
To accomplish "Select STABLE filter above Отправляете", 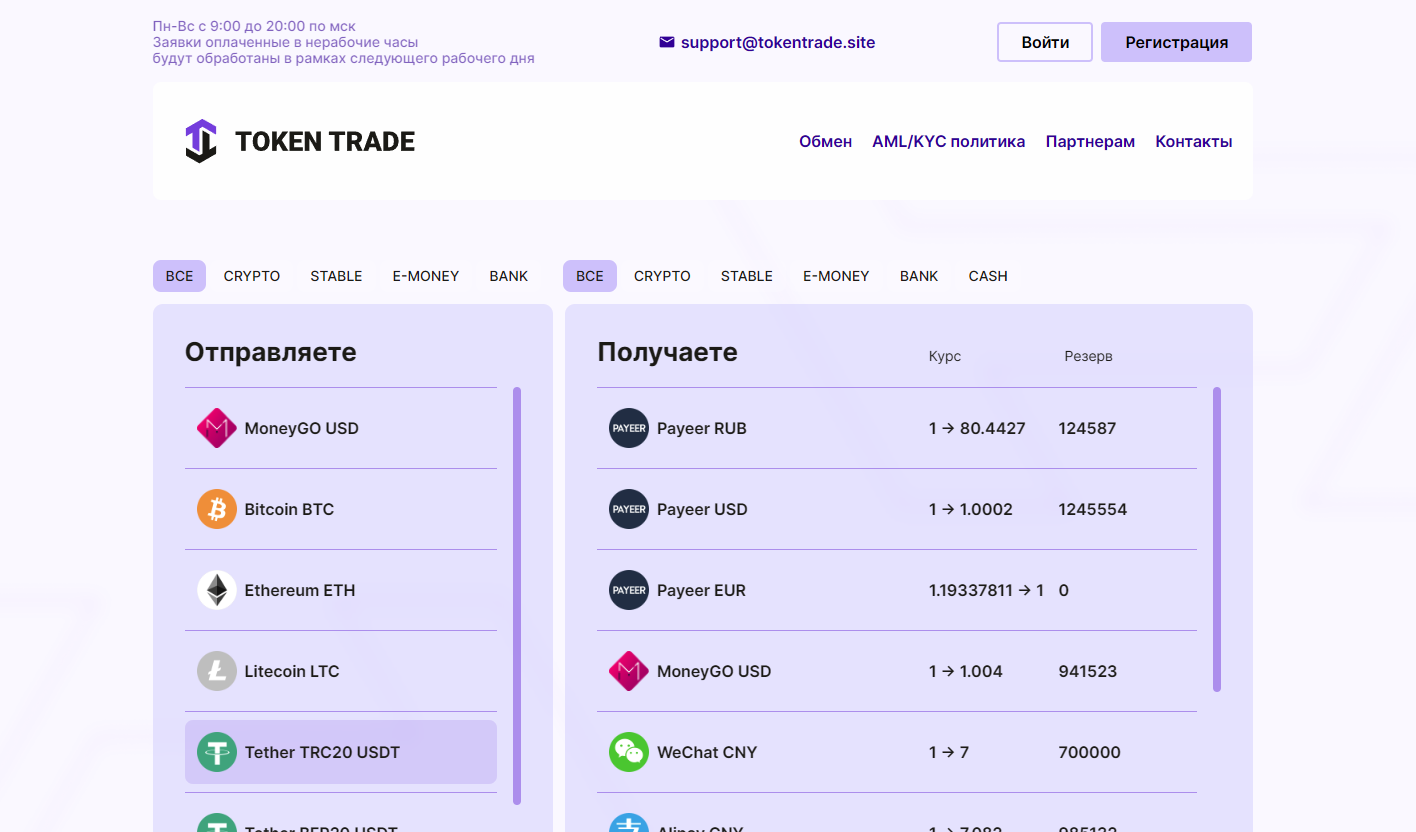I will pos(336,276).
